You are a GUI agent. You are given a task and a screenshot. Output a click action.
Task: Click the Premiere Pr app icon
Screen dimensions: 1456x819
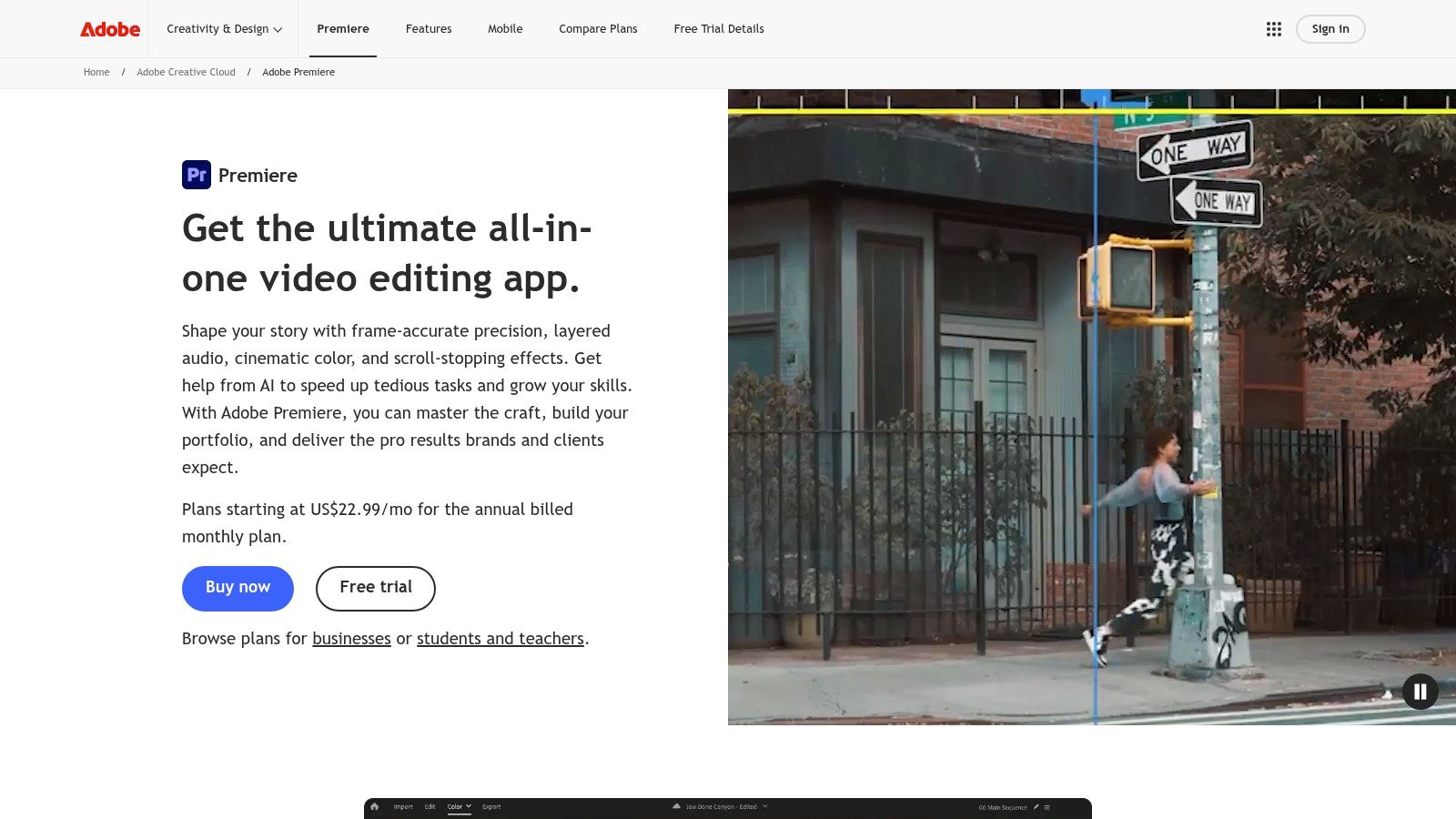coord(197,175)
